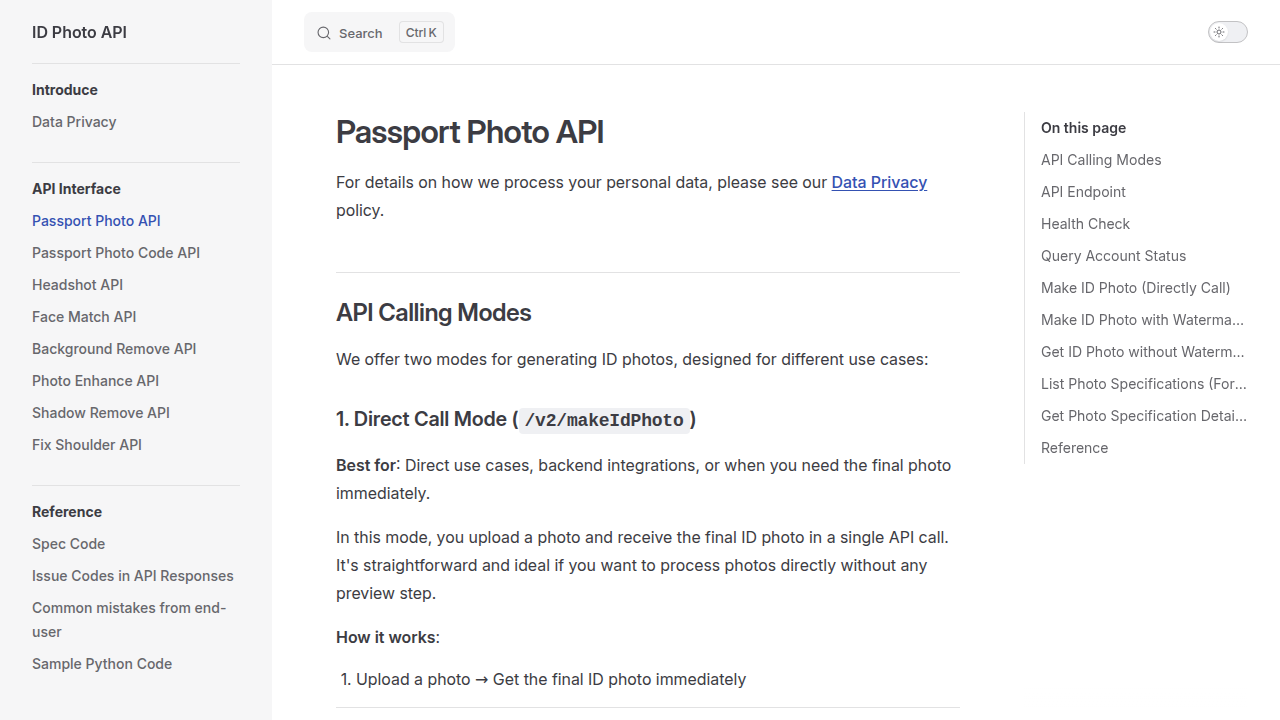
Task: Open the Search box
Action: pos(379,32)
